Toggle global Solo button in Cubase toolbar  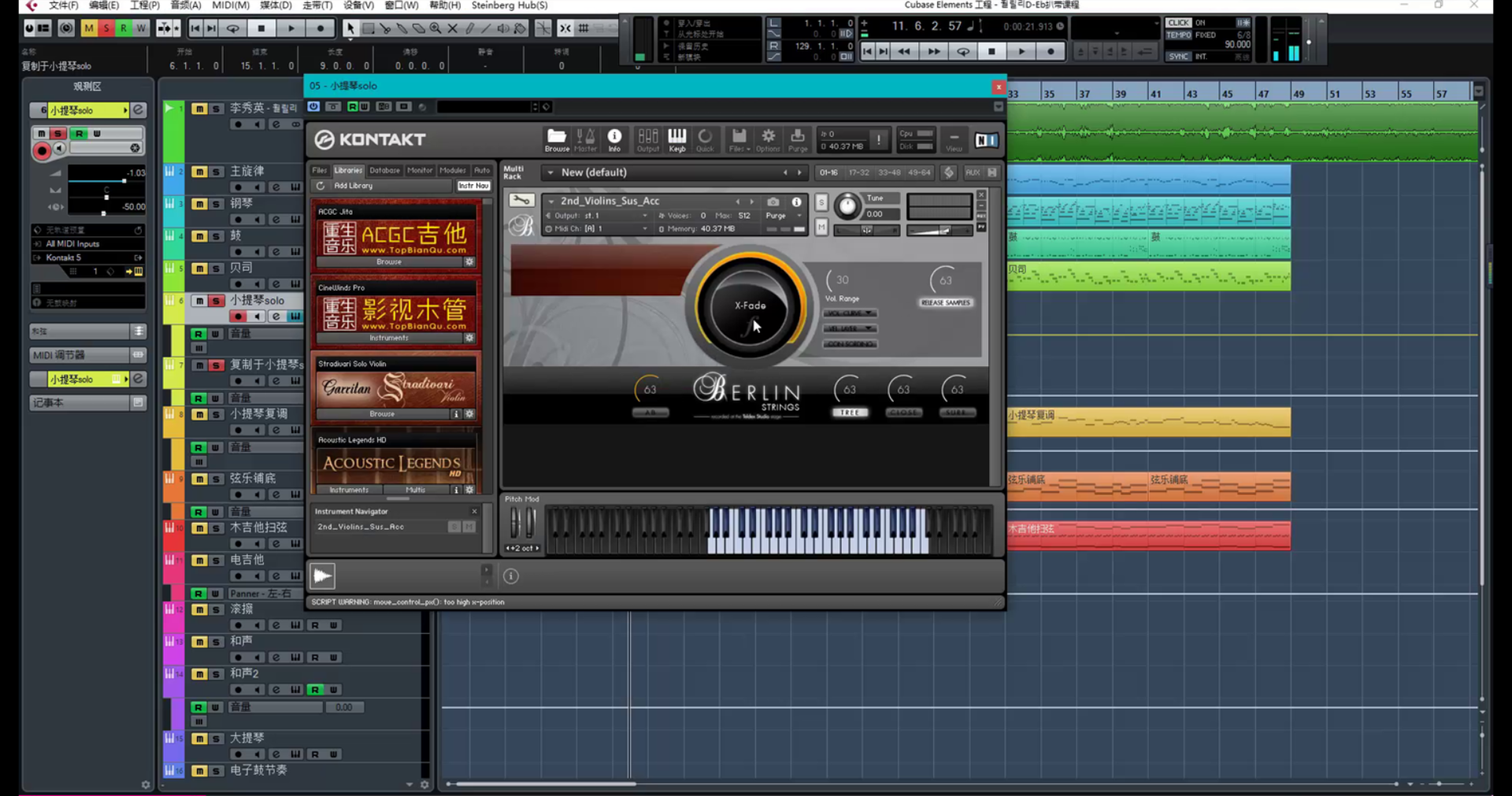point(106,28)
